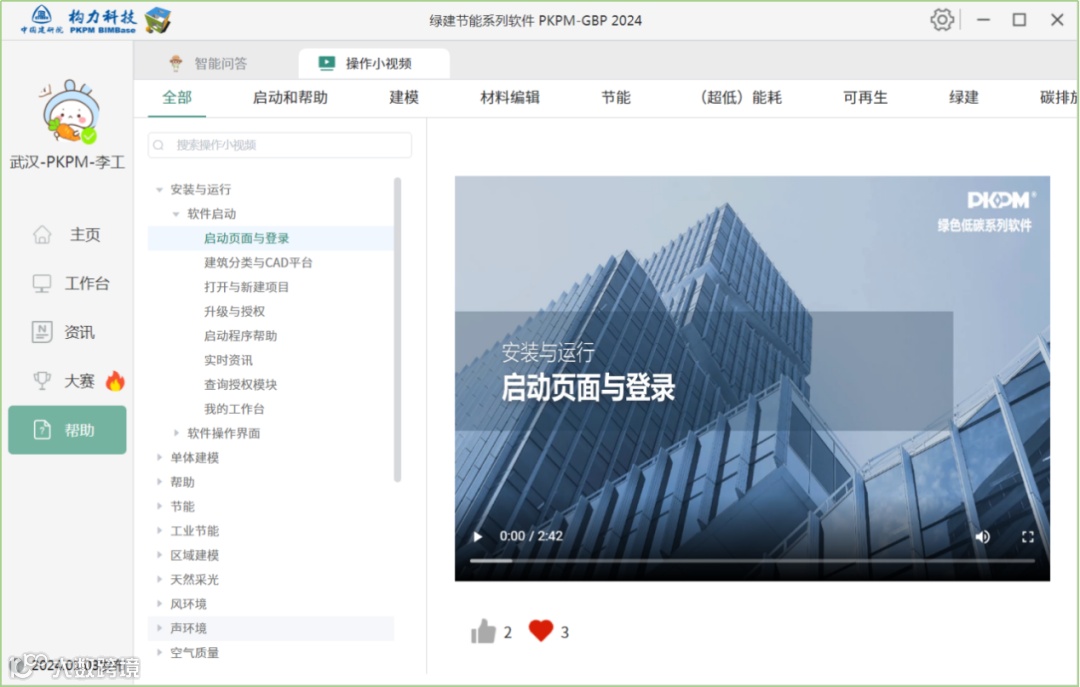
Task: Expand the 单体建模 node
Action: [x=160, y=458]
